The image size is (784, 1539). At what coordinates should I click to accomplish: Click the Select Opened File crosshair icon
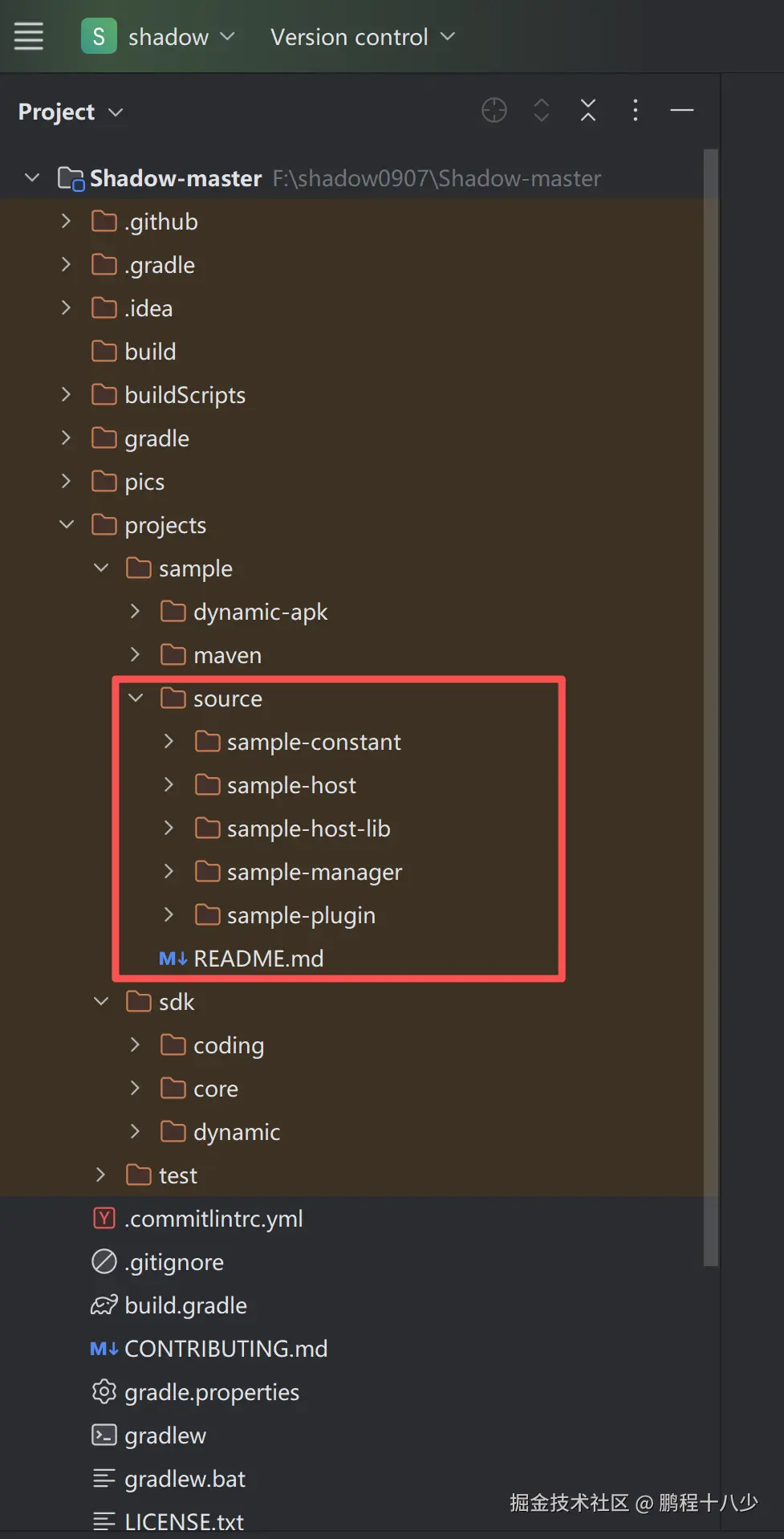[x=494, y=110]
